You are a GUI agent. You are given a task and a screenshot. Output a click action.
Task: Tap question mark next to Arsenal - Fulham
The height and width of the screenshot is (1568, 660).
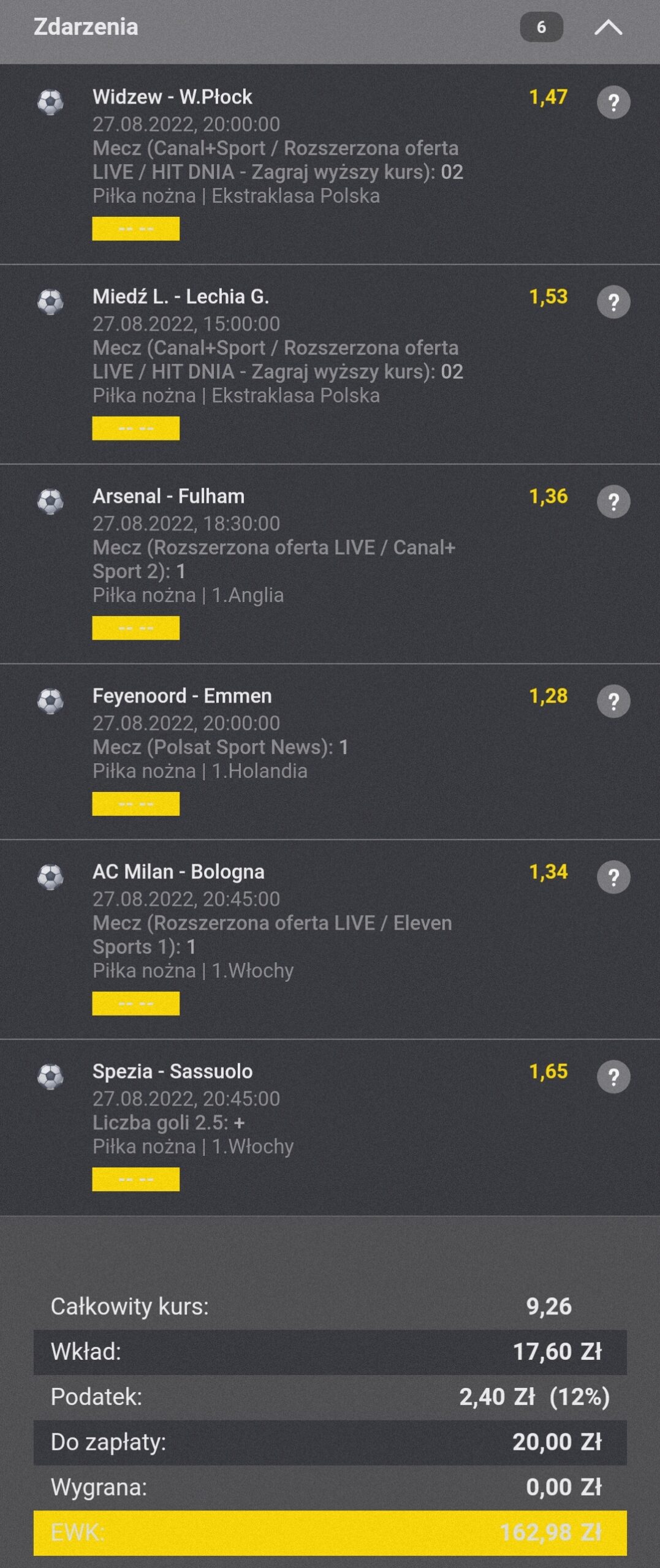pyautogui.click(x=613, y=502)
